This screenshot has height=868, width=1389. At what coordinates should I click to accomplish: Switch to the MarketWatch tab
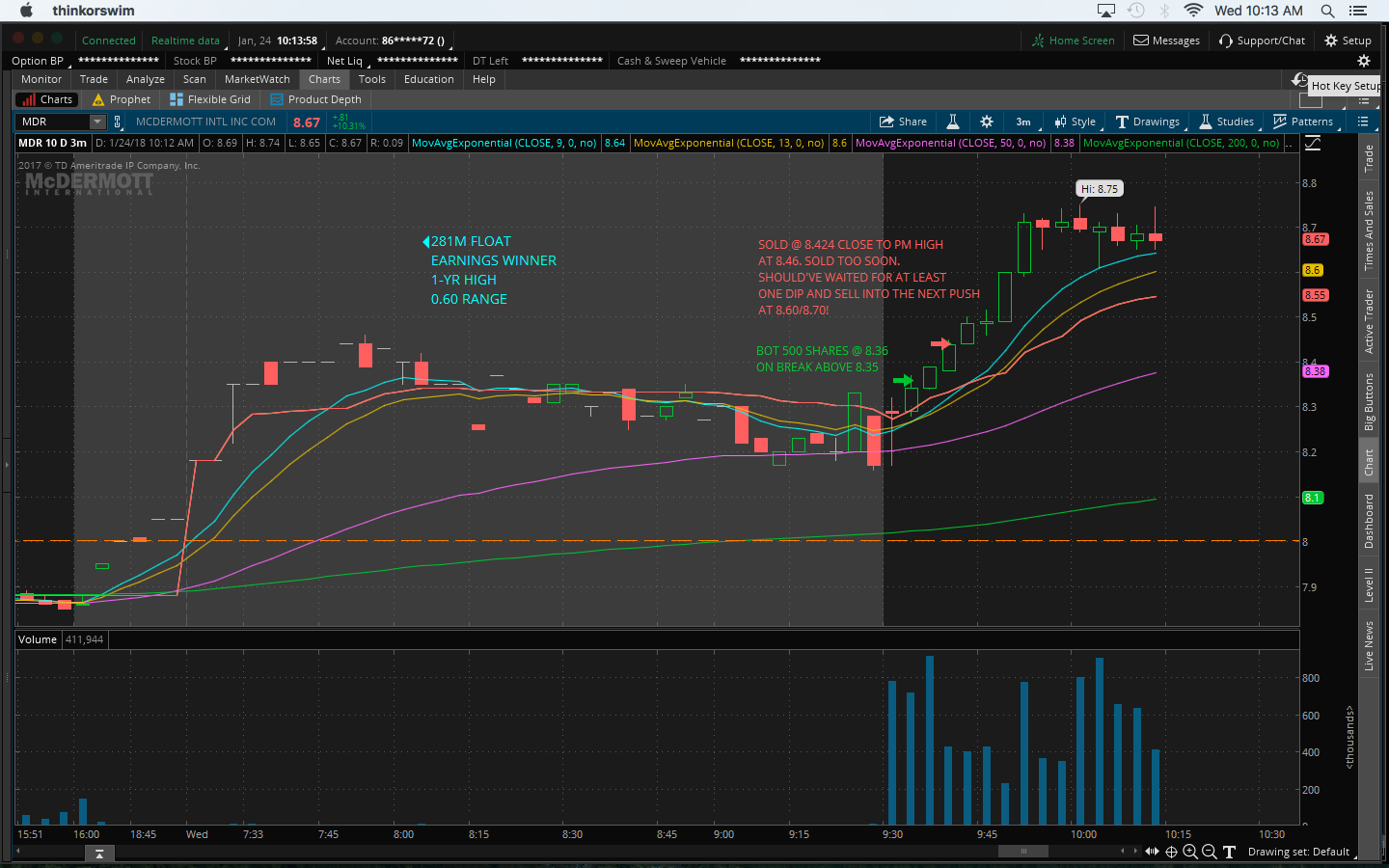click(x=258, y=79)
